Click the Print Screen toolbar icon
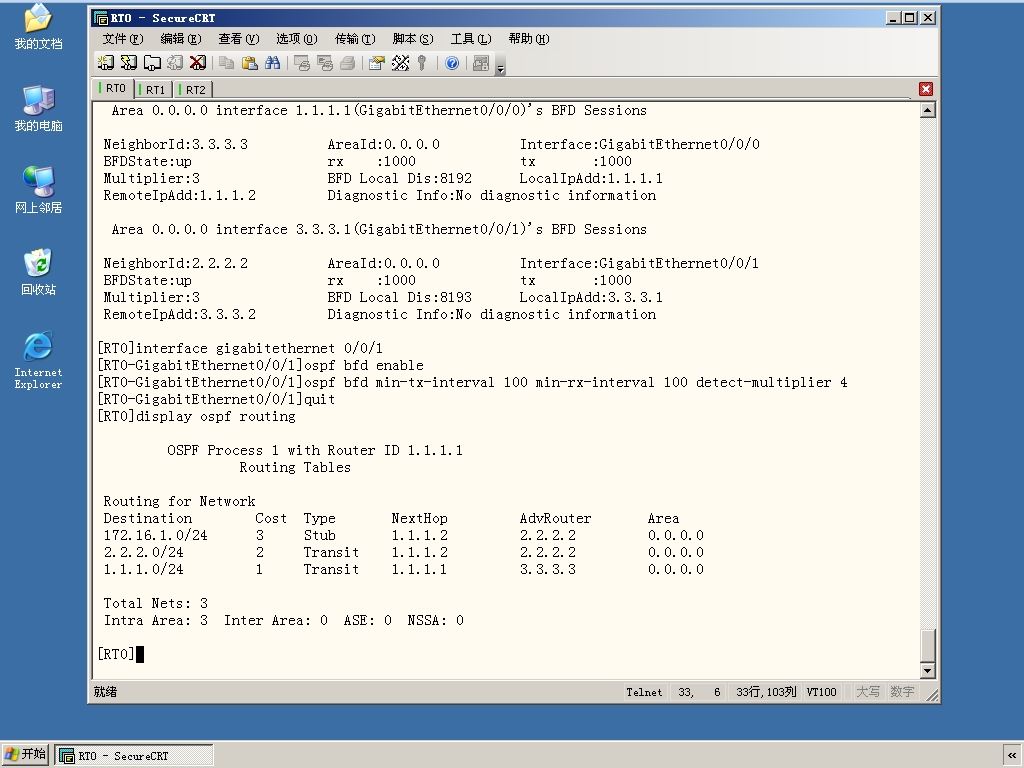The width and height of the screenshot is (1024, 768). [x=301, y=63]
